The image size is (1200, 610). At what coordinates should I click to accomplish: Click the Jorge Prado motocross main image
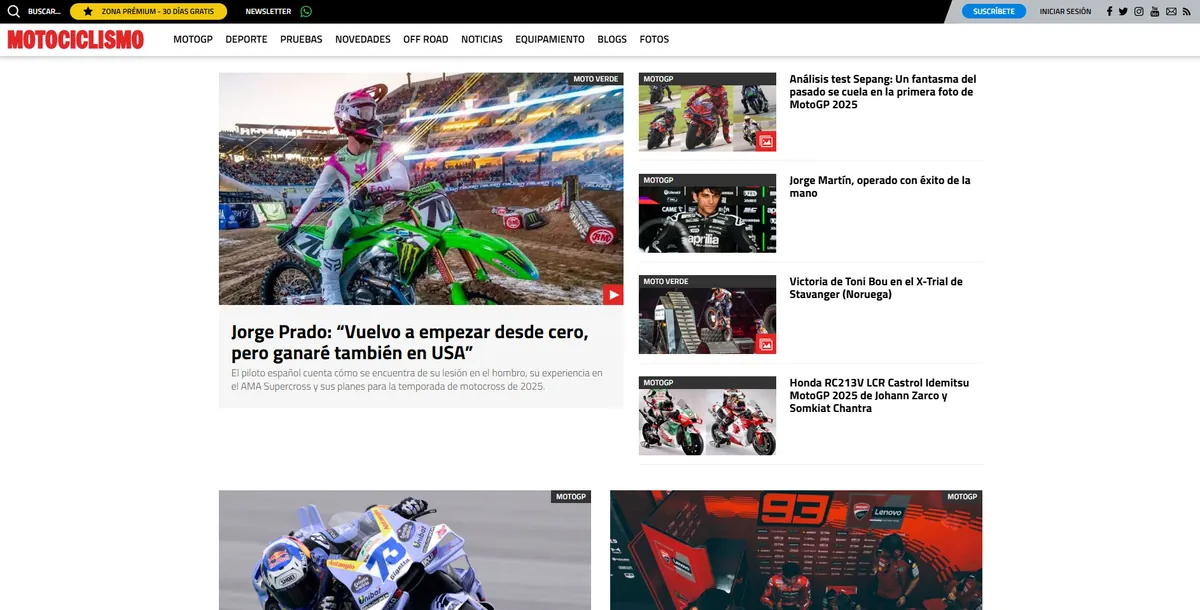coord(421,188)
